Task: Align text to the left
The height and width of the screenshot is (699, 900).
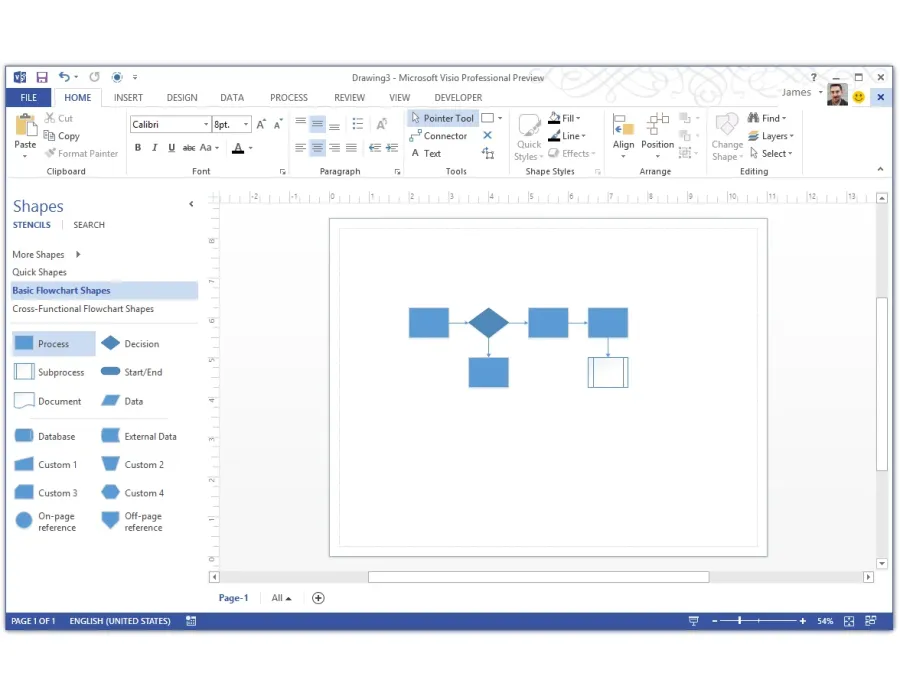Action: point(300,148)
